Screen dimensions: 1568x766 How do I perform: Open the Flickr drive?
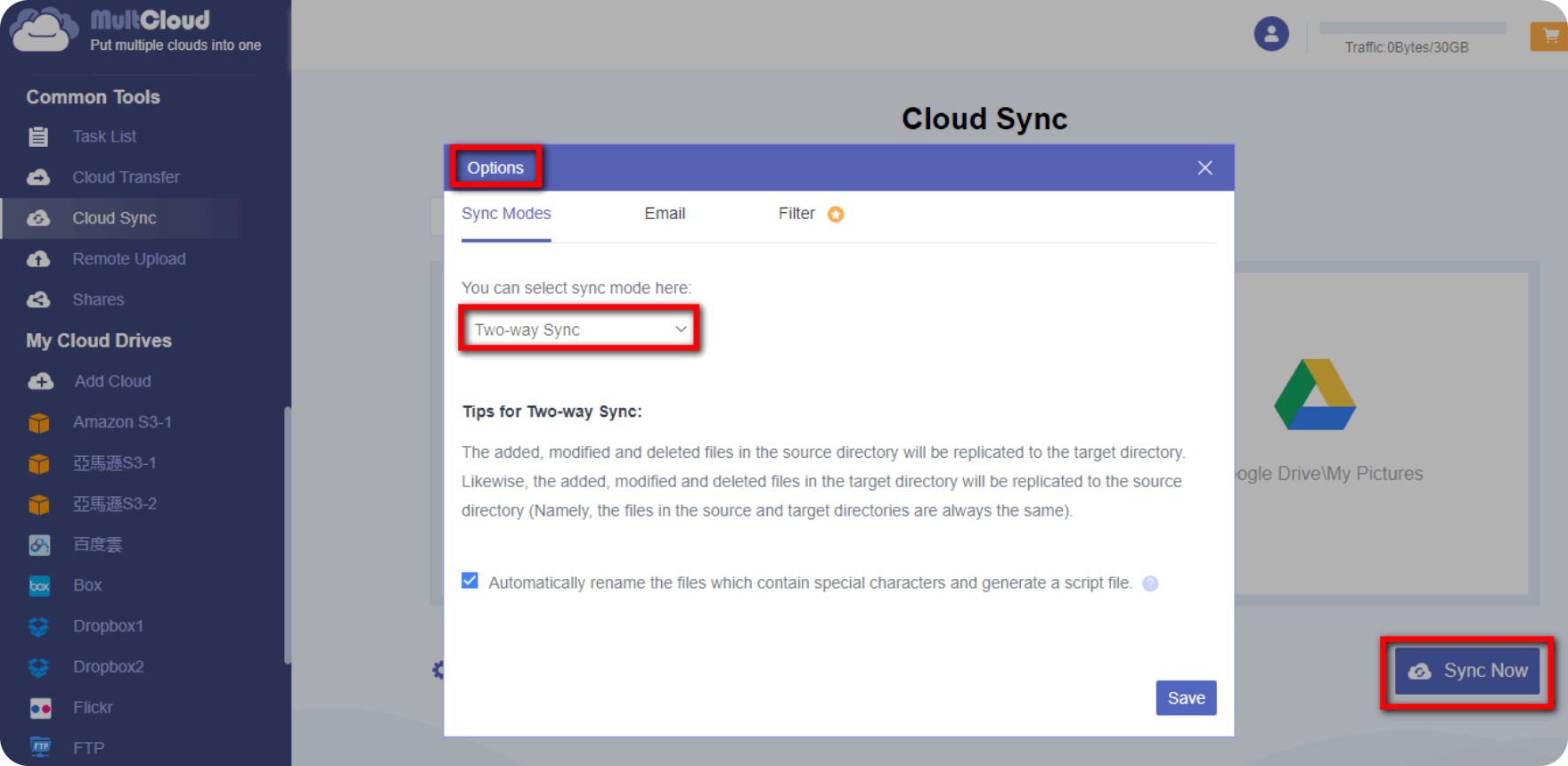click(93, 708)
